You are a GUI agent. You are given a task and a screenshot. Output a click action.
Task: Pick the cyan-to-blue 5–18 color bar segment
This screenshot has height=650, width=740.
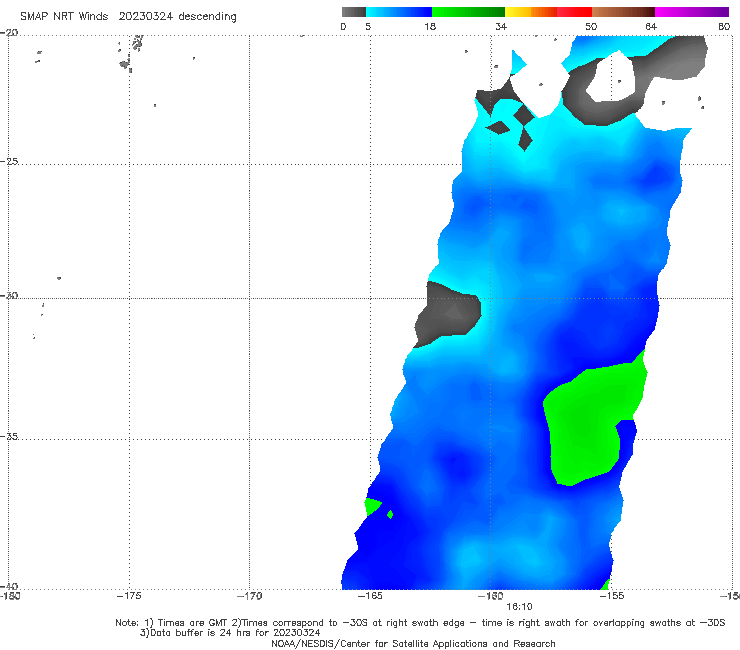tap(399, 12)
